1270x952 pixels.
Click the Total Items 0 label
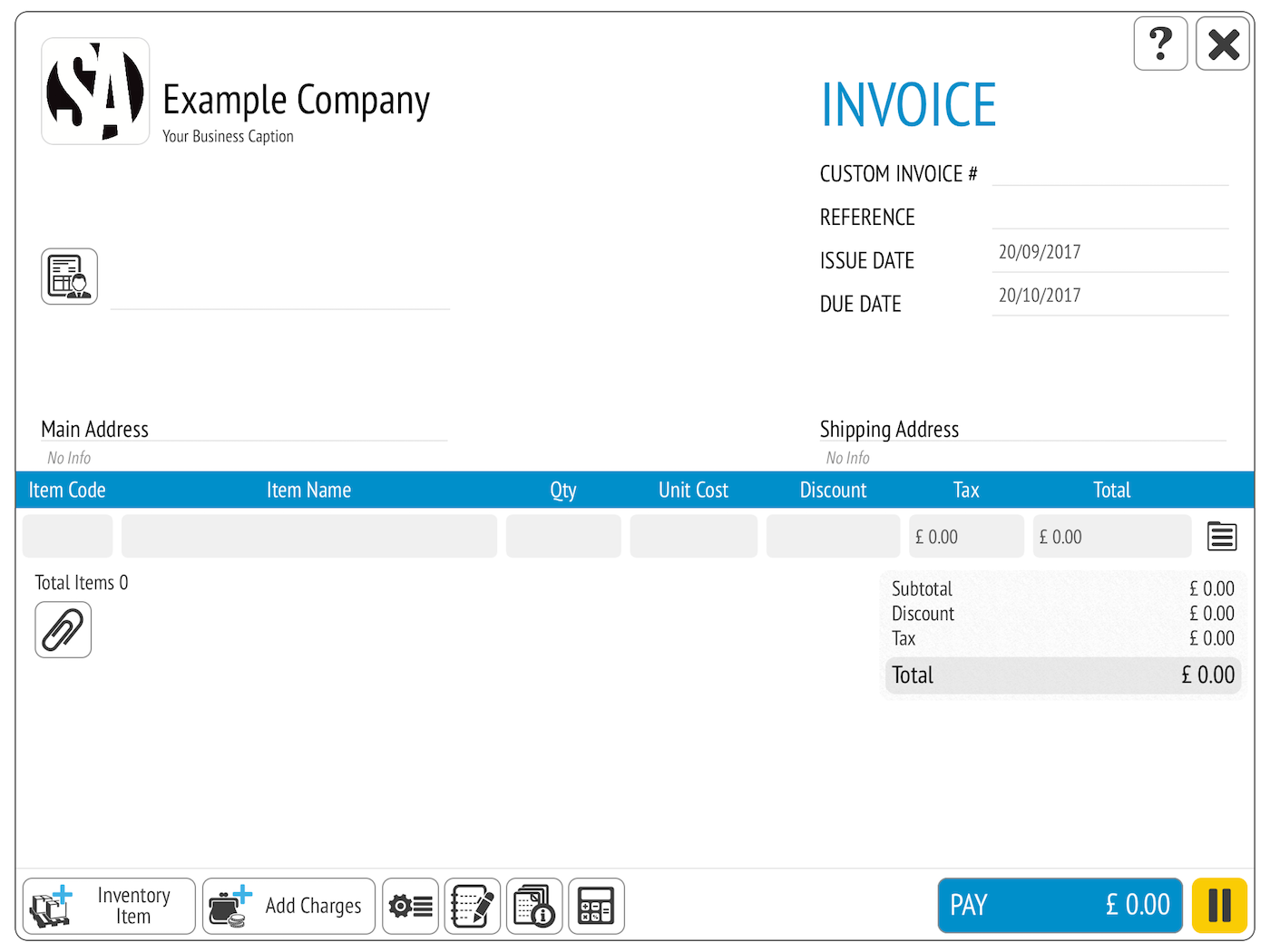click(x=82, y=583)
